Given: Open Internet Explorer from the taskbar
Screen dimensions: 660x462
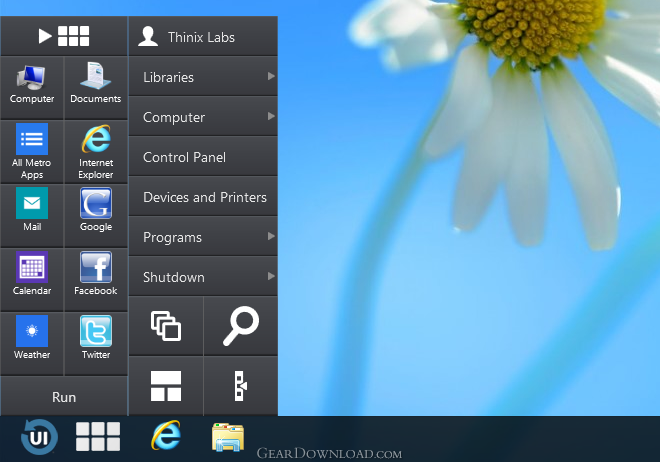Looking at the screenshot, I should 166,436.
